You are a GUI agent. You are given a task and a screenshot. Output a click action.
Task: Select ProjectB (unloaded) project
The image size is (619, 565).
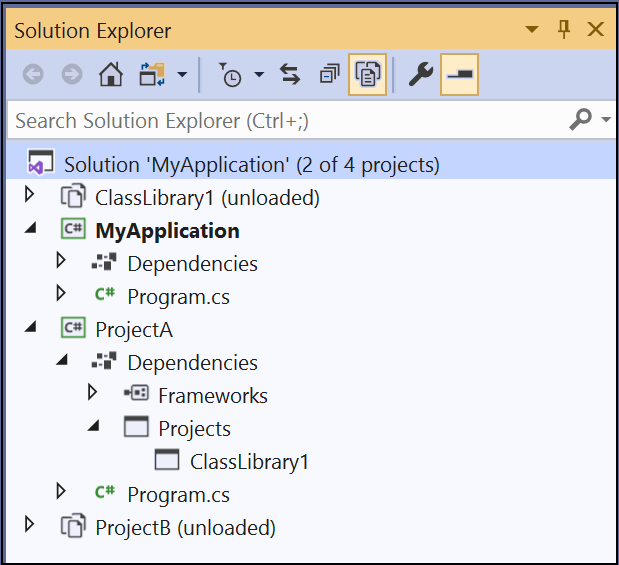pos(186,528)
